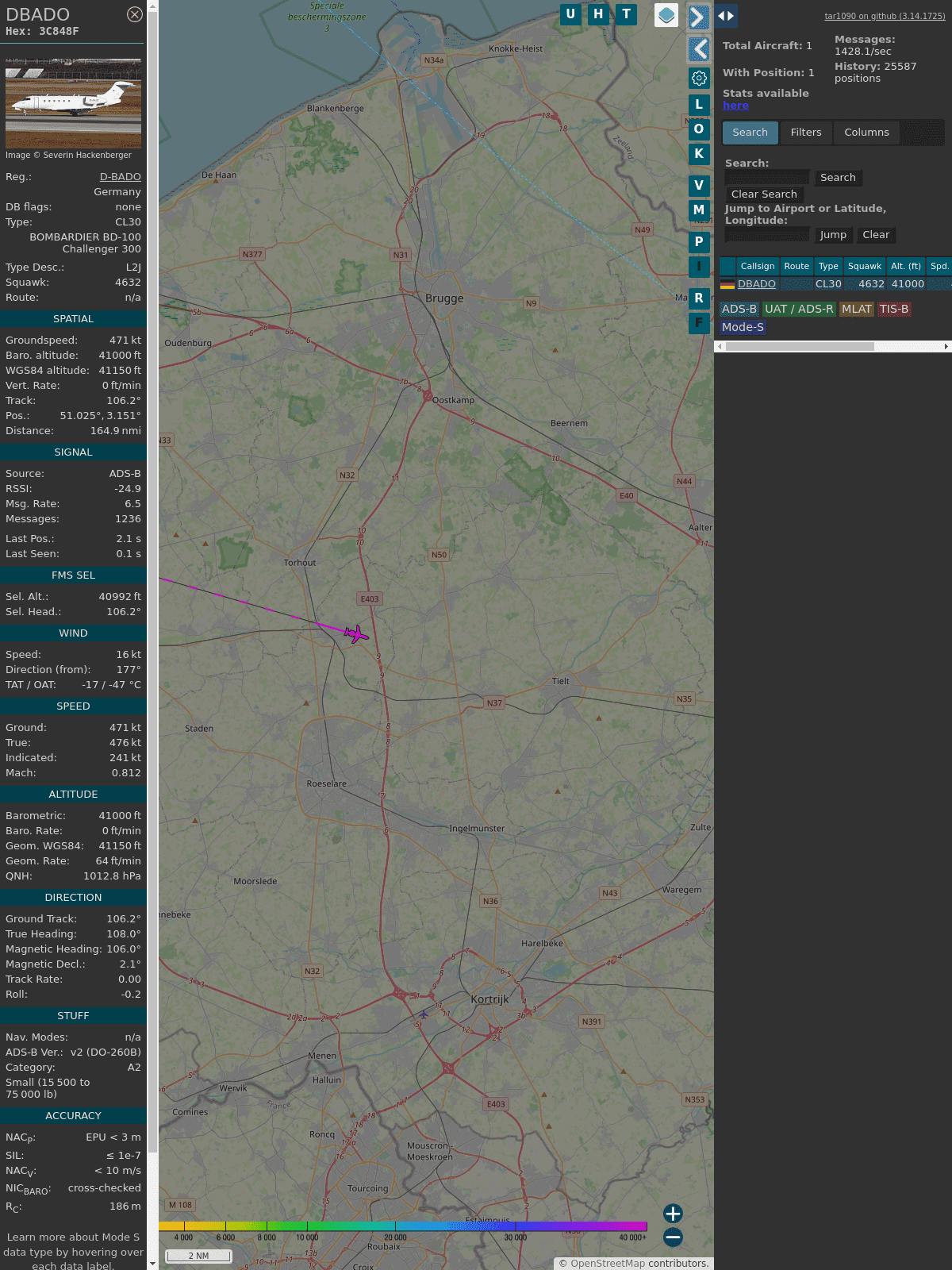This screenshot has height=1270, width=952.
Task: Sort the table by Squawk column
Action: [865, 266]
